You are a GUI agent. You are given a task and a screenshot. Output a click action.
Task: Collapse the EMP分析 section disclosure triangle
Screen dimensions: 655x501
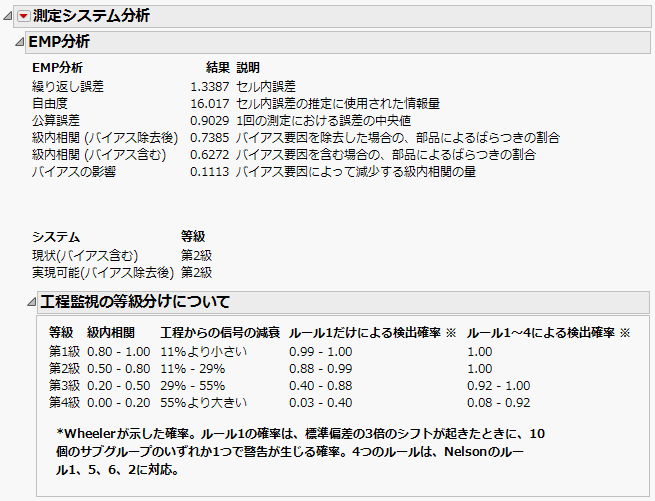tap(19, 42)
